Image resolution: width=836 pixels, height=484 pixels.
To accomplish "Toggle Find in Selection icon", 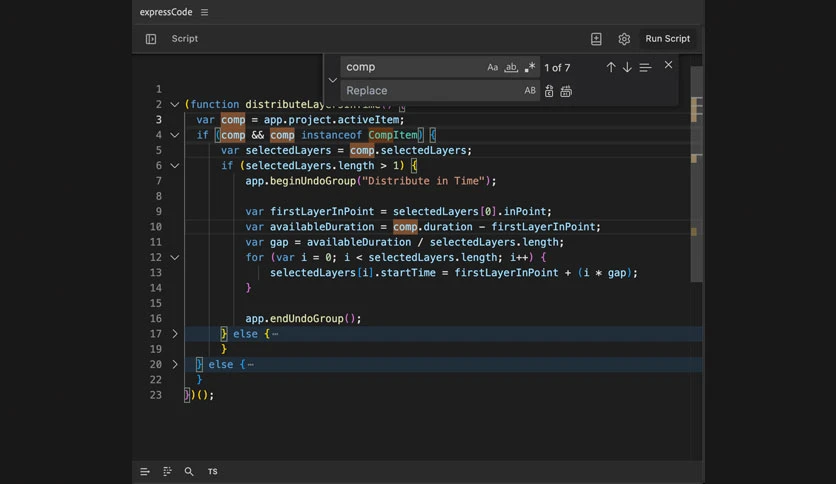I will pos(645,68).
